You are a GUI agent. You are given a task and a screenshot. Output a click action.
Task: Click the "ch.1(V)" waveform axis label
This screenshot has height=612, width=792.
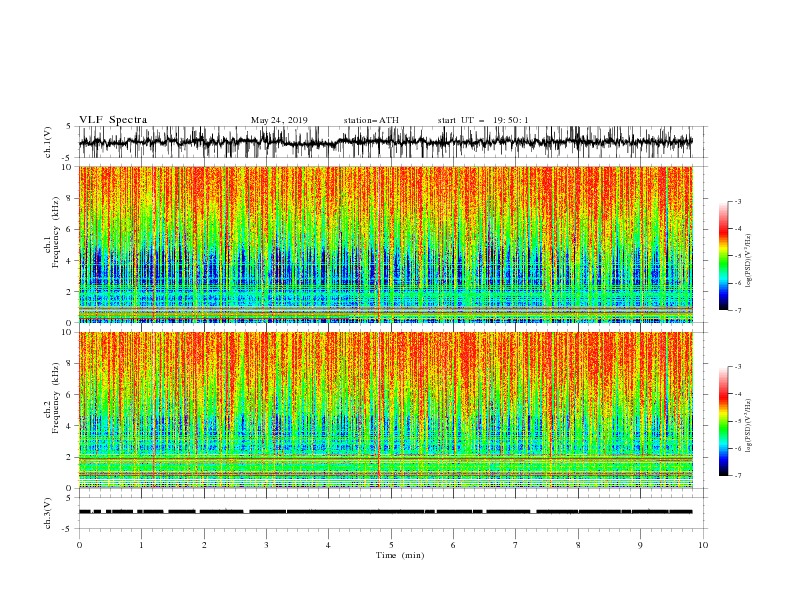click(48, 142)
